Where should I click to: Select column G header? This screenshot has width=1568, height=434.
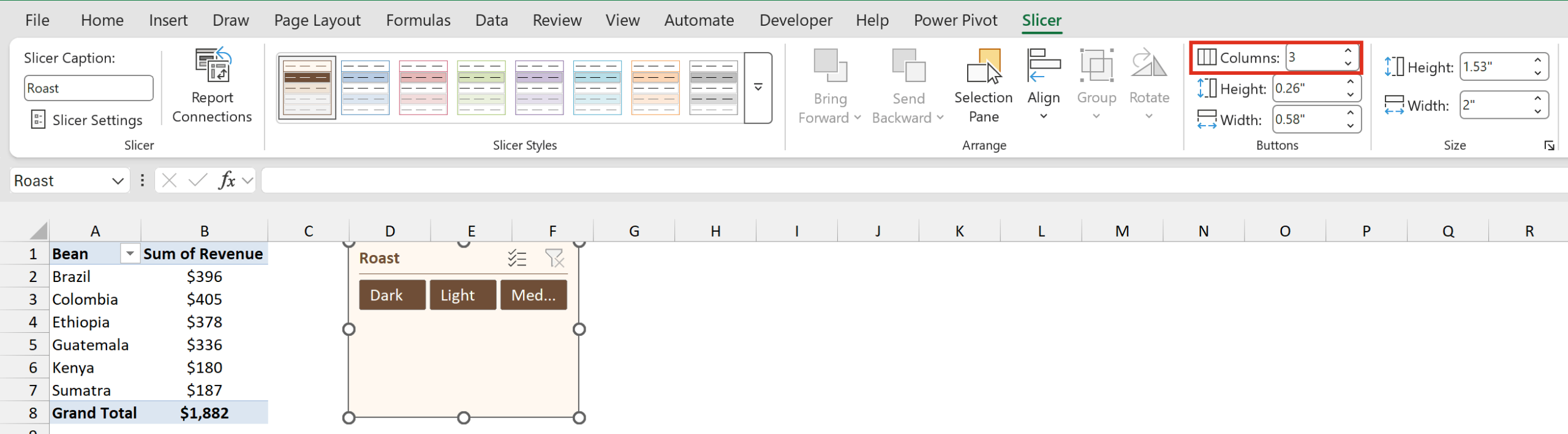634,231
